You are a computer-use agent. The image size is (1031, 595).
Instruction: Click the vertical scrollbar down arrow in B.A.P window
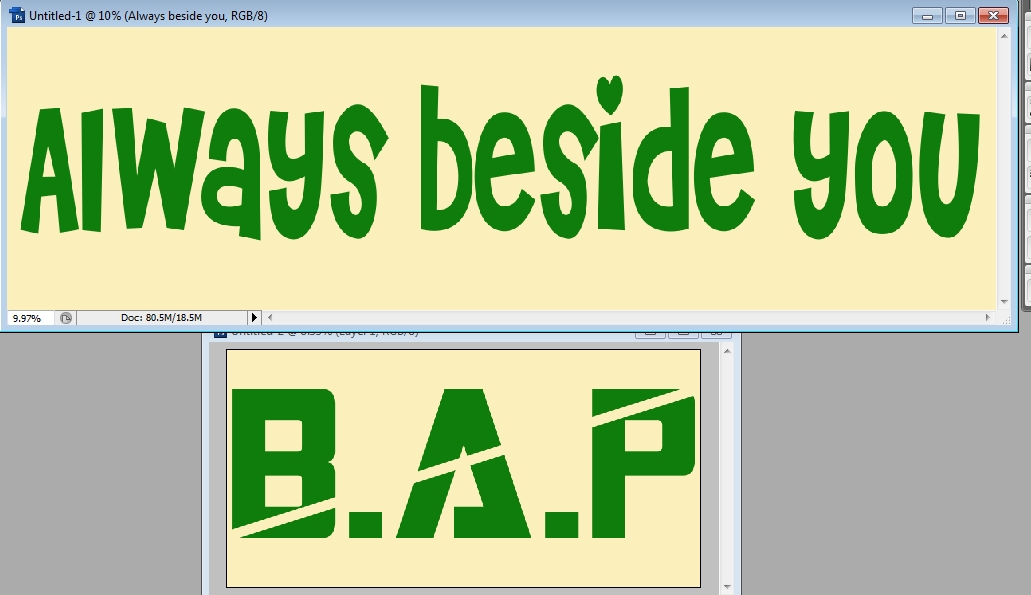pos(727,586)
